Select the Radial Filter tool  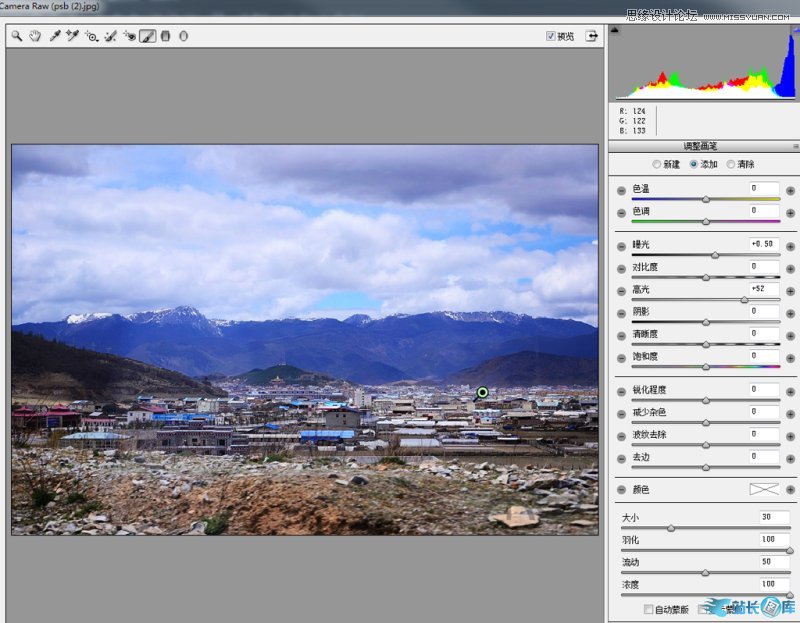coord(184,36)
